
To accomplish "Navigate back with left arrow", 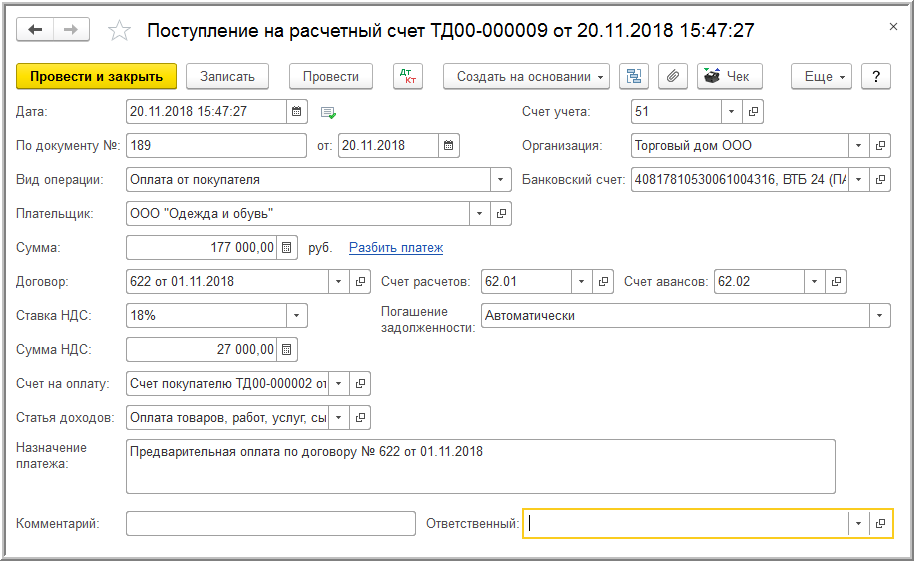I will coord(36,30).
